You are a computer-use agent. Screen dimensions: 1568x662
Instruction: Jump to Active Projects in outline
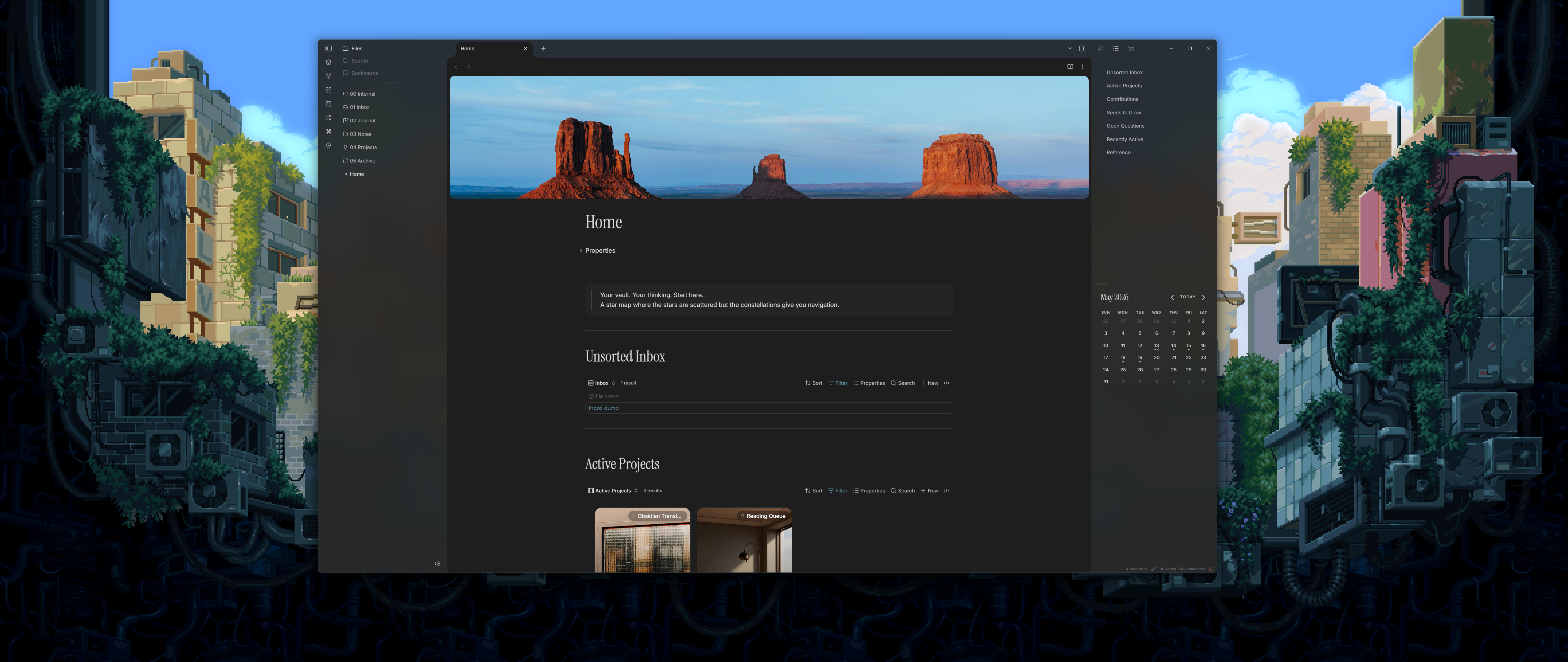click(x=1124, y=86)
